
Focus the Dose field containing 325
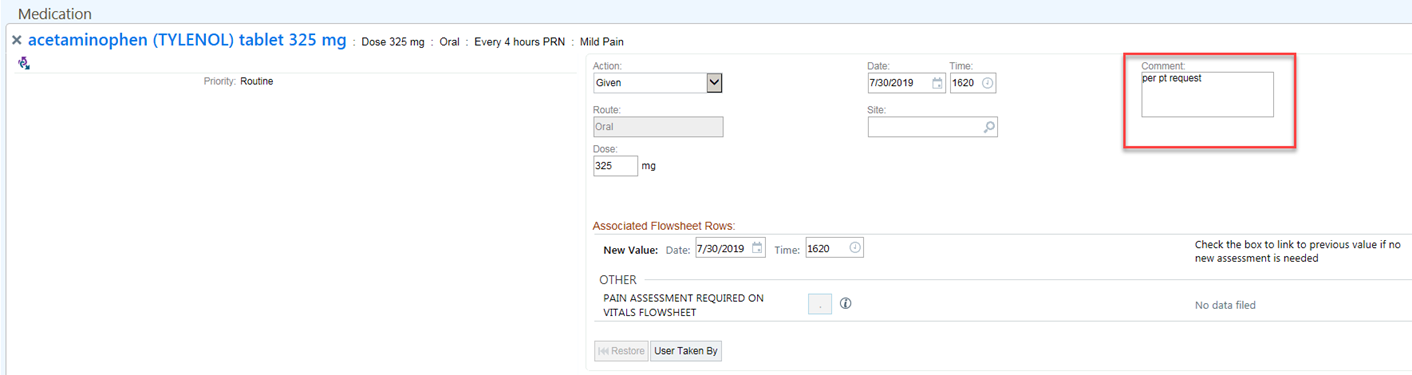point(615,166)
